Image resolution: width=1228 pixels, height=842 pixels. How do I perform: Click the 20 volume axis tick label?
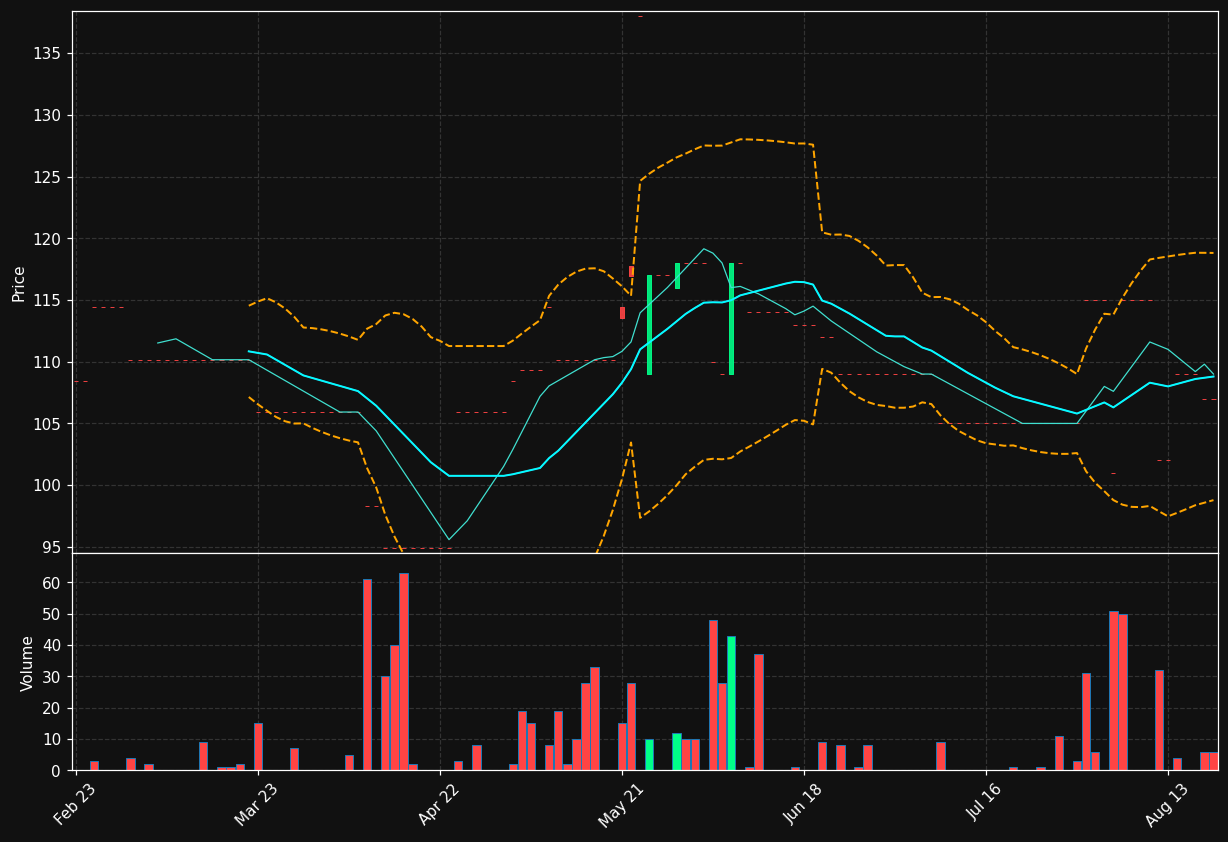click(x=52, y=708)
